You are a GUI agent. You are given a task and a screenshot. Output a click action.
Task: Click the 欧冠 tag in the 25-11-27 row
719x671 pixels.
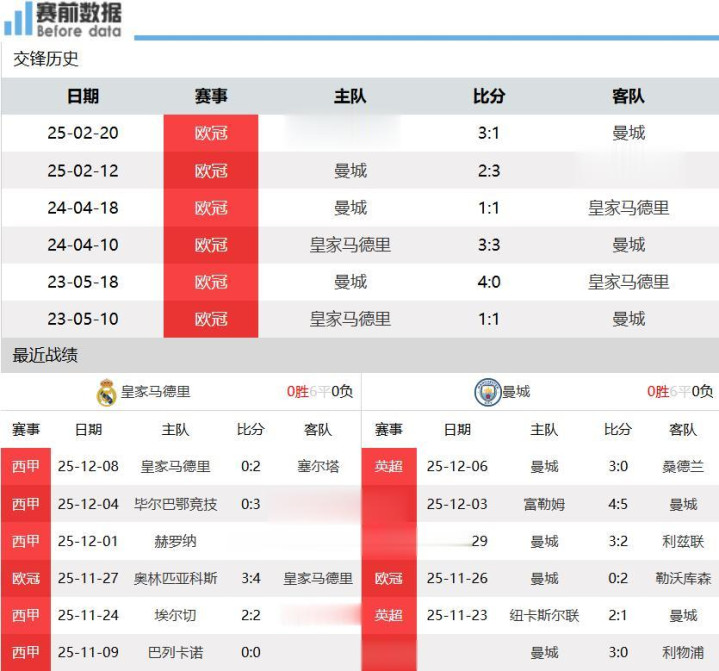26,578
